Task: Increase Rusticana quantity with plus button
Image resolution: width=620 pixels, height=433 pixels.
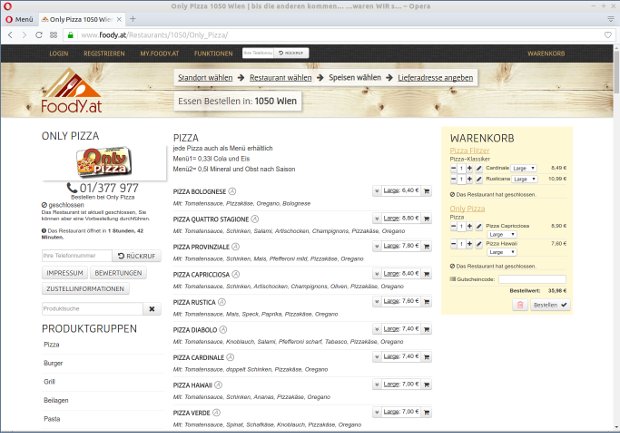Action: [x=469, y=179]
